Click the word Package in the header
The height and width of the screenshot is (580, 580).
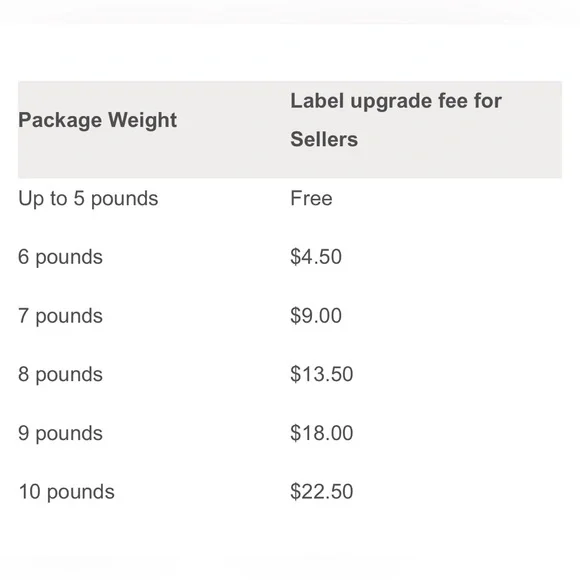pos(60,120)
